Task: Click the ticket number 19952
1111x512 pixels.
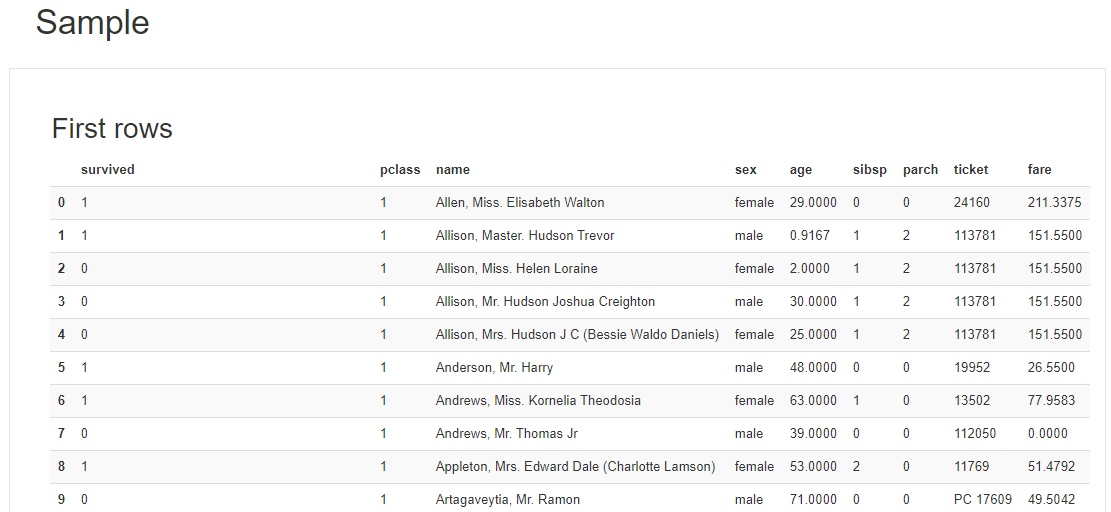Action: [972, 368]
